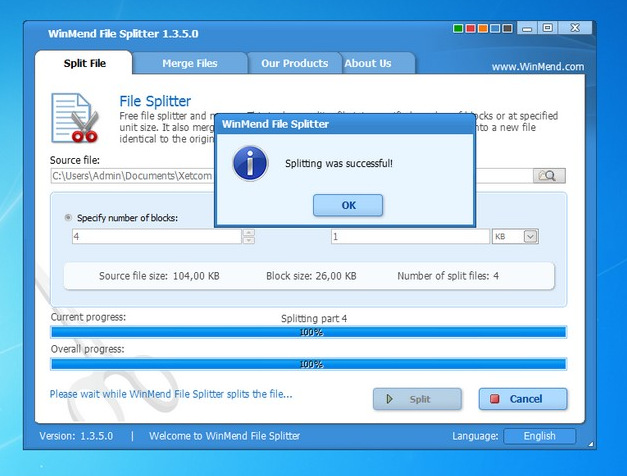The image size is (627, 476).
Task: Click the dialog title WinMend File Splitter
Action: 275,124
